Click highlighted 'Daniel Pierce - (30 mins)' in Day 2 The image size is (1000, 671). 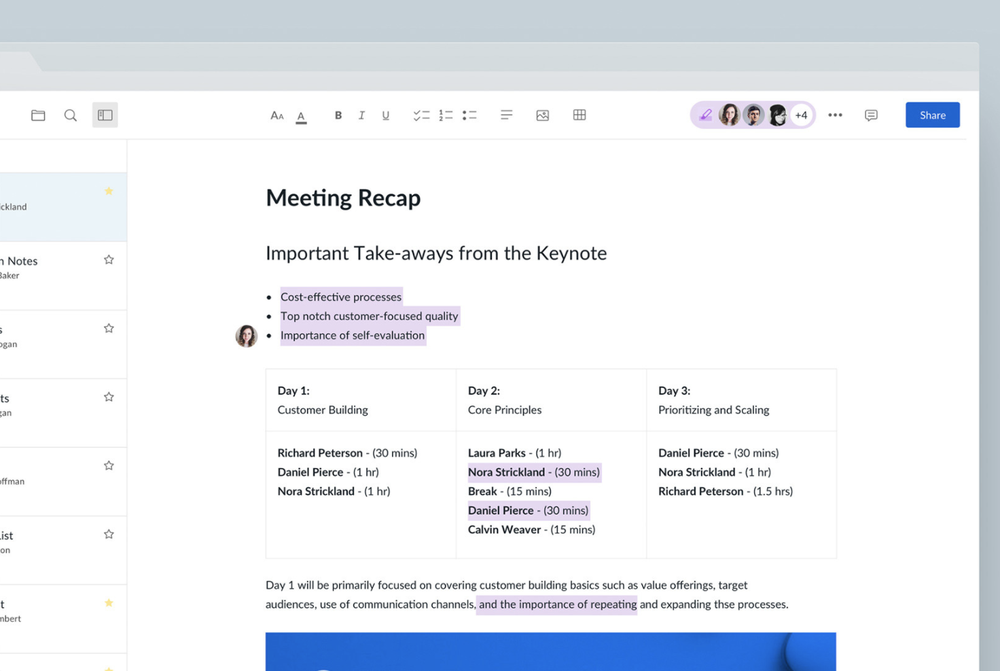[528, 510]
